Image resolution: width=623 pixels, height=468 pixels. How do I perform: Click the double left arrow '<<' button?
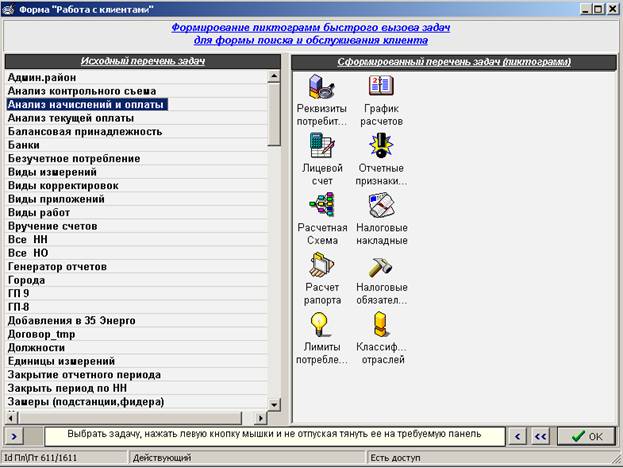pos(540,437)
